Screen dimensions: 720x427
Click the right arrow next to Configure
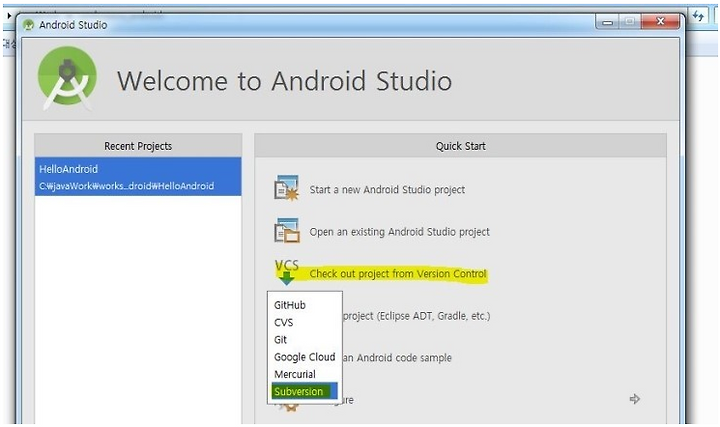[635, 399]
